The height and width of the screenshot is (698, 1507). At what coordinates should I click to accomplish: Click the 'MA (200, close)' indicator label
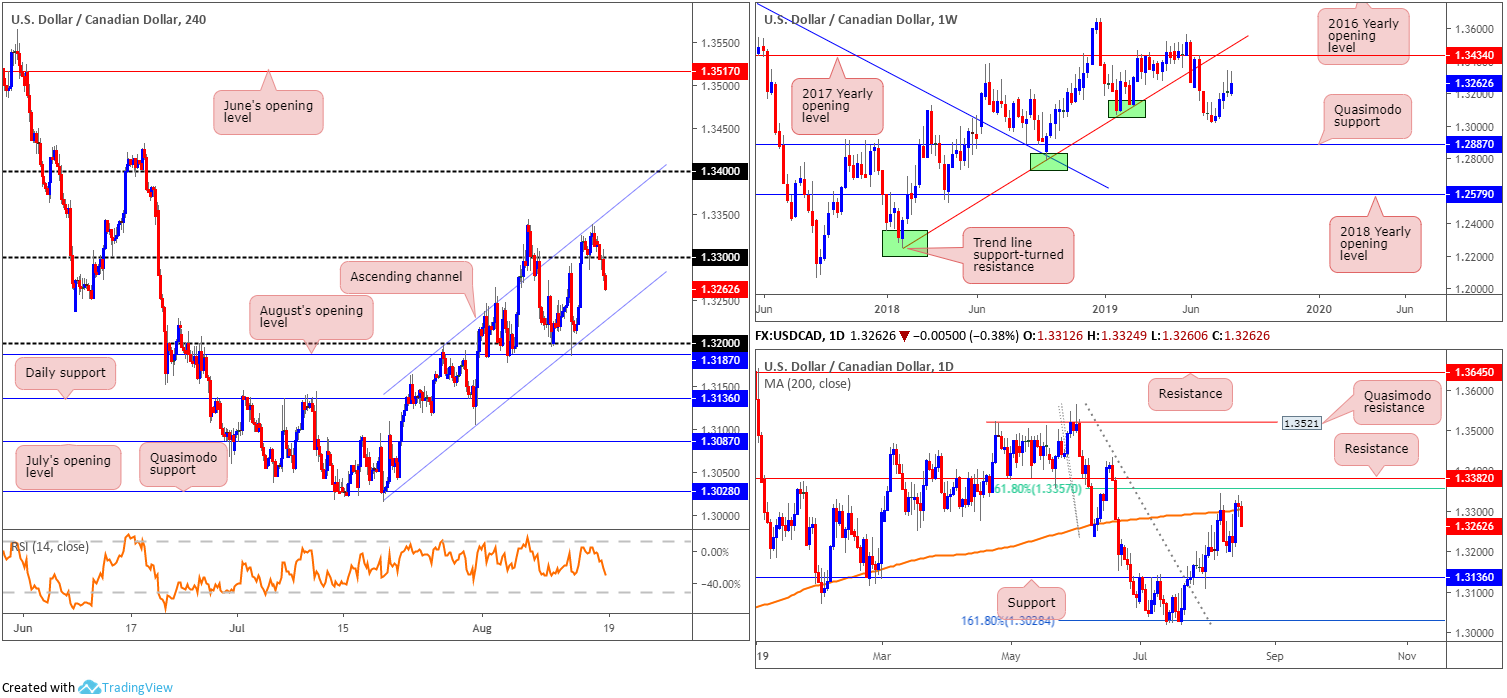pos(810,384)
